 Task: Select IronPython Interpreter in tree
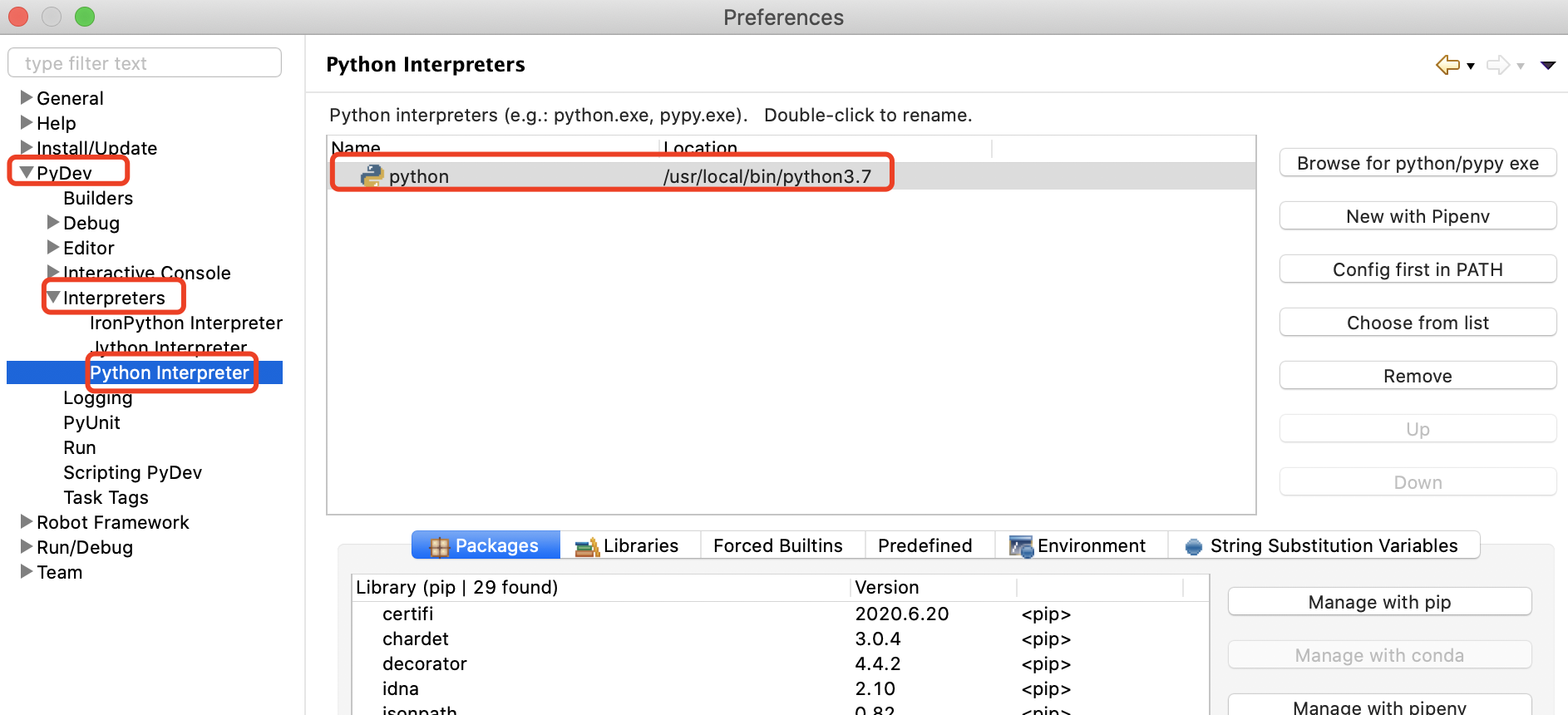click(186, 323)
